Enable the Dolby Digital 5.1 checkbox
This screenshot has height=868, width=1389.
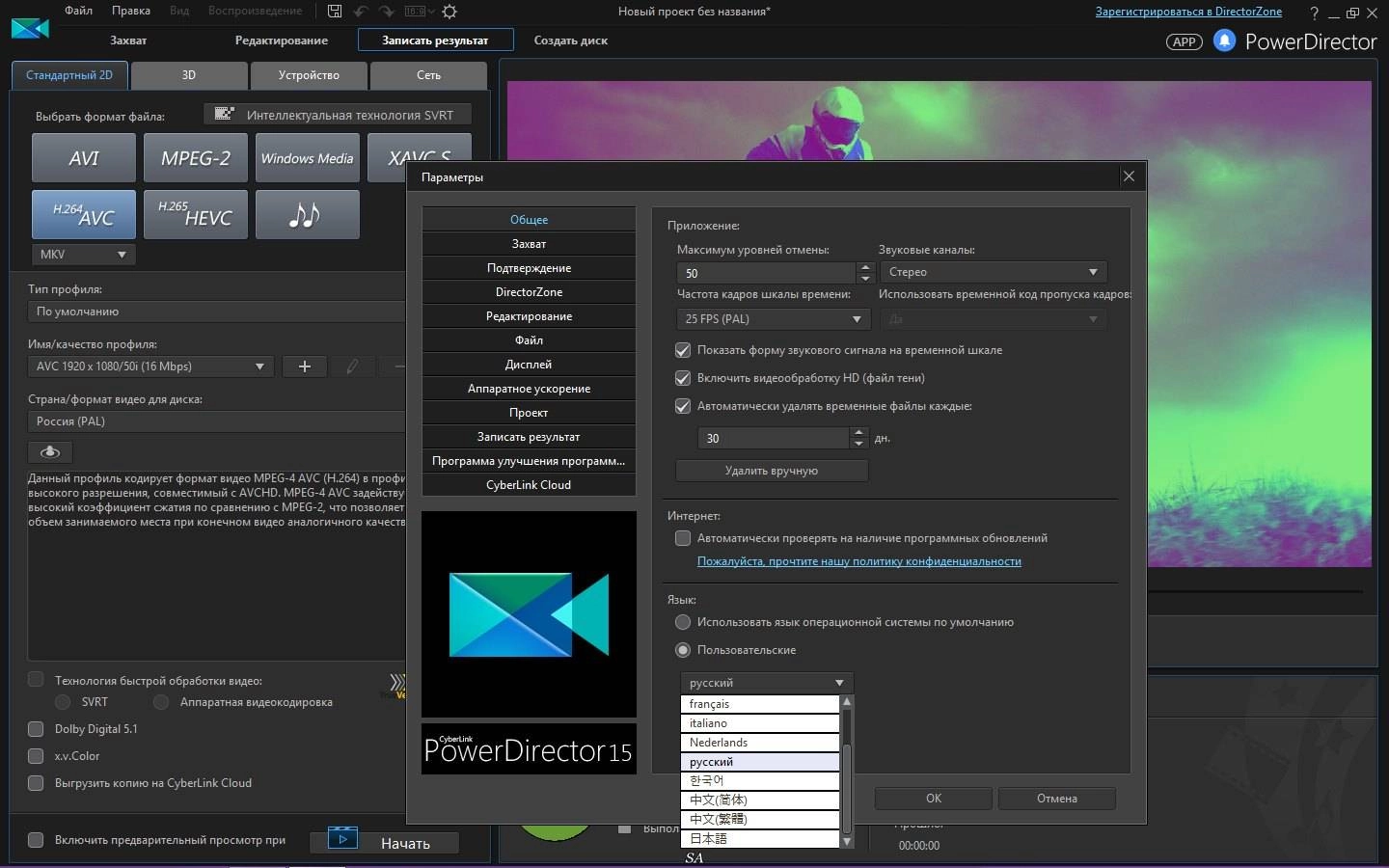(x=36, y=729)
